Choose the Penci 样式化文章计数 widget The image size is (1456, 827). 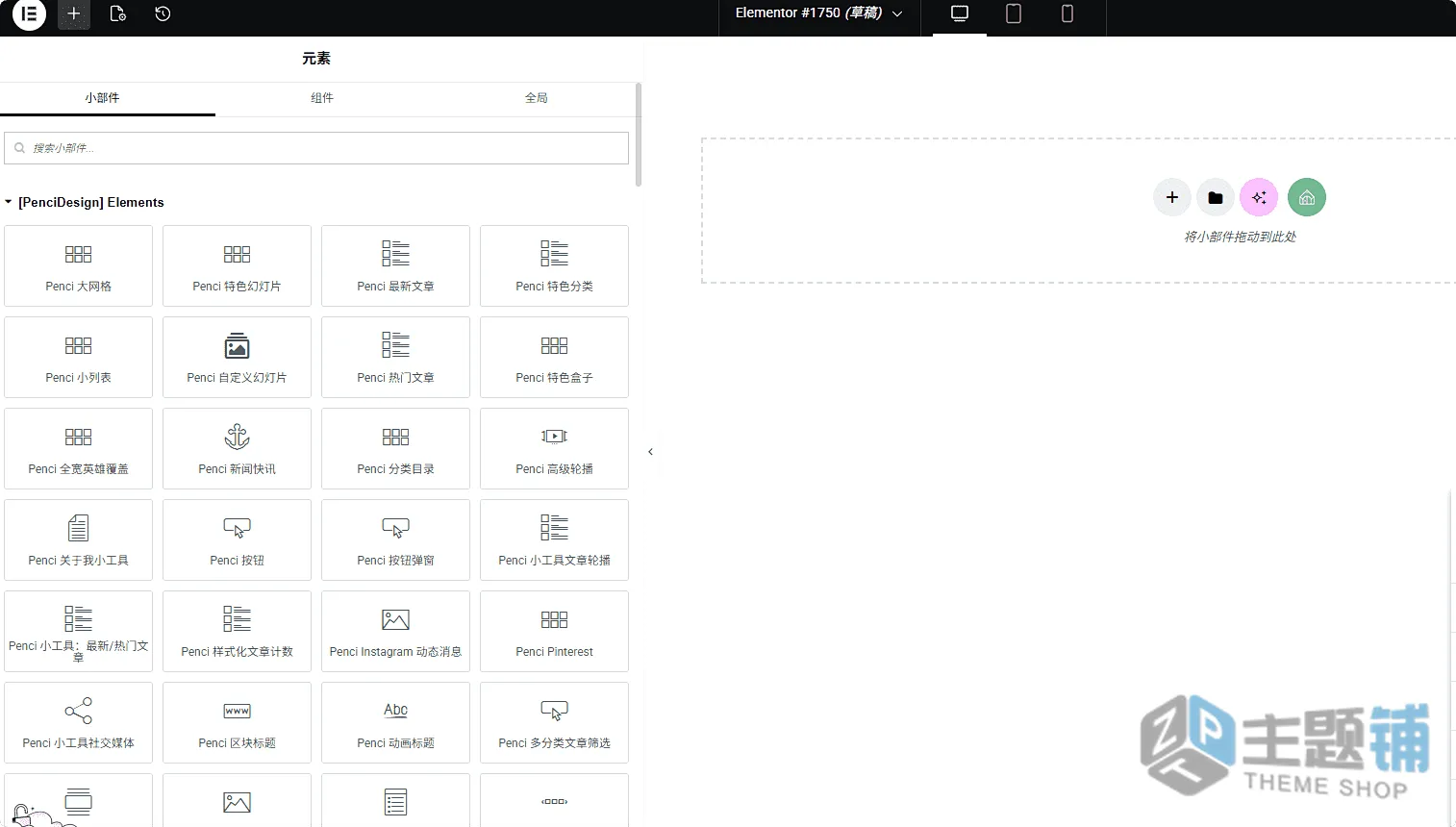pyautogui.click(x=238, y=632)
